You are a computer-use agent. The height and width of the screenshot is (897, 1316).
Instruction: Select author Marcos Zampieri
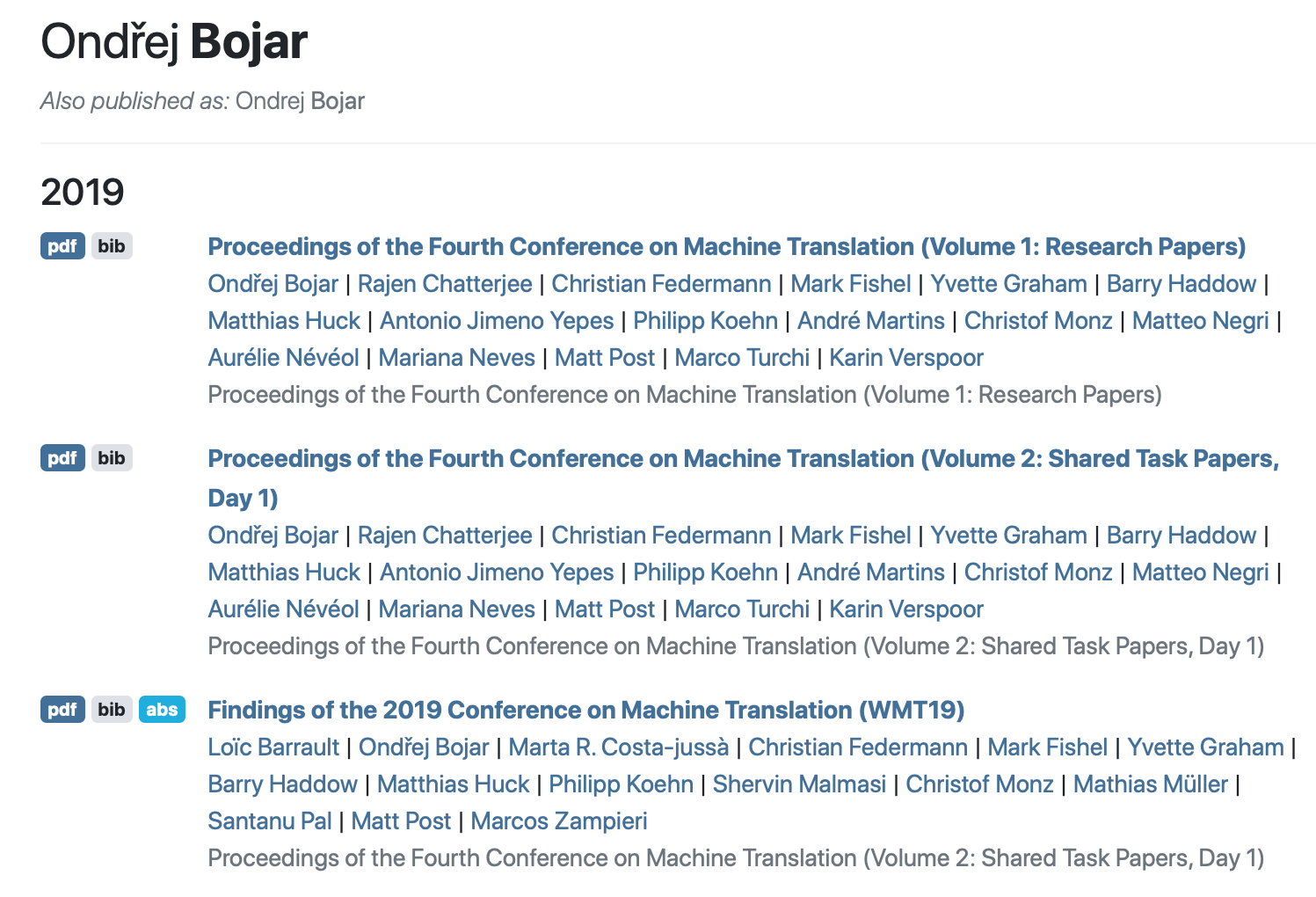(x=559, y=821)
